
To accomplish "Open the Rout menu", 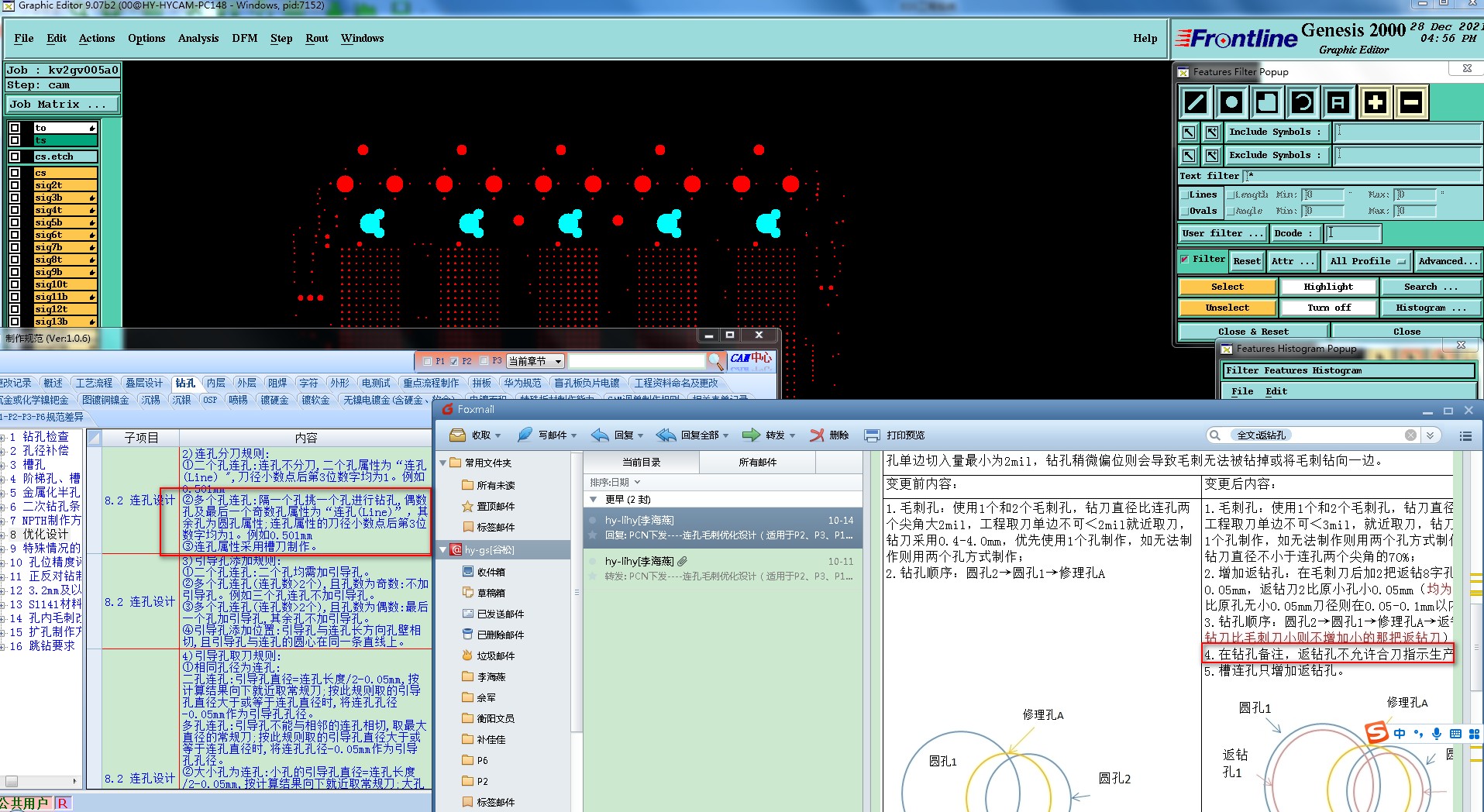I will tap(317, 38).
